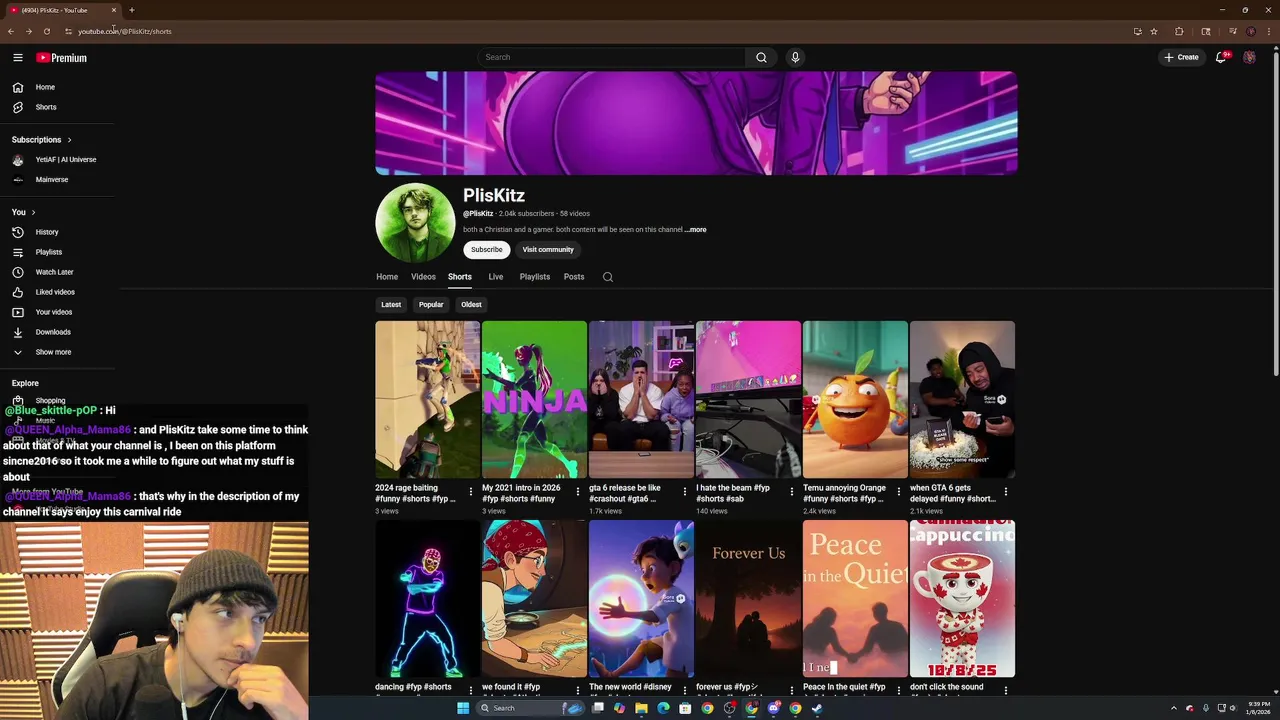Open the Chrome three-dot menu
Screen dimensions: 1280x720
[1268, 31]
